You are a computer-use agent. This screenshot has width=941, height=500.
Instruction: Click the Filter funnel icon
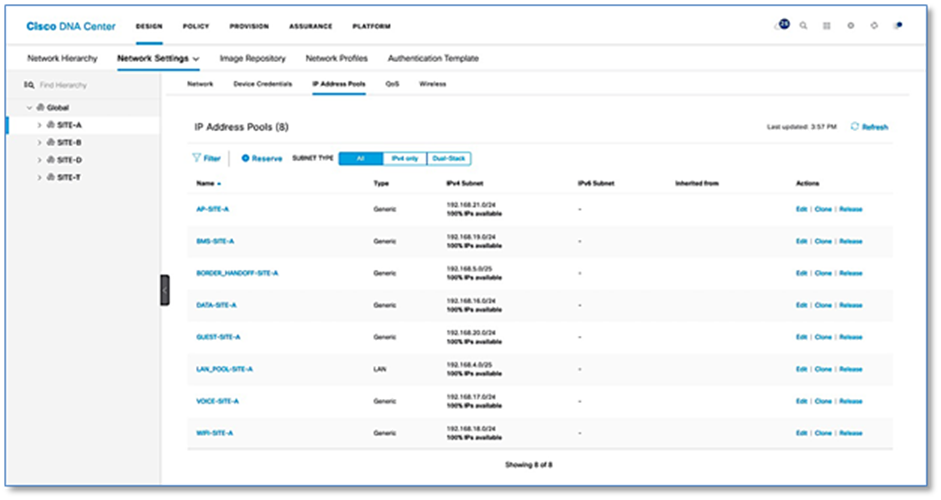[196, 158]
